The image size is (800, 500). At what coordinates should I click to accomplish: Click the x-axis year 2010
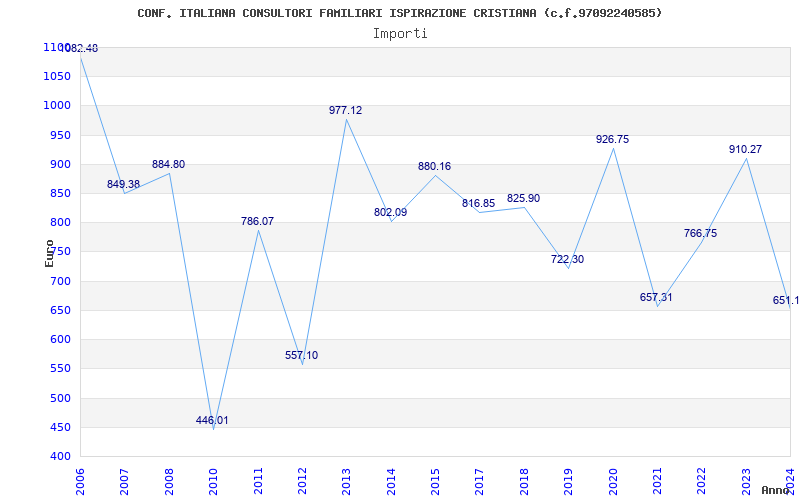214,481
